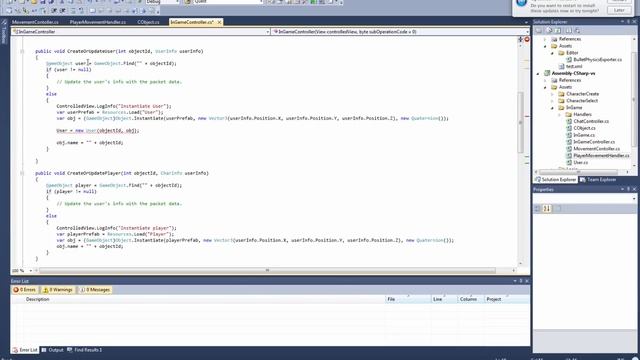Open the 100 % zoom dropdown
Image resolution: width=640 pixels, height=360 pixels.
[31, 271]
